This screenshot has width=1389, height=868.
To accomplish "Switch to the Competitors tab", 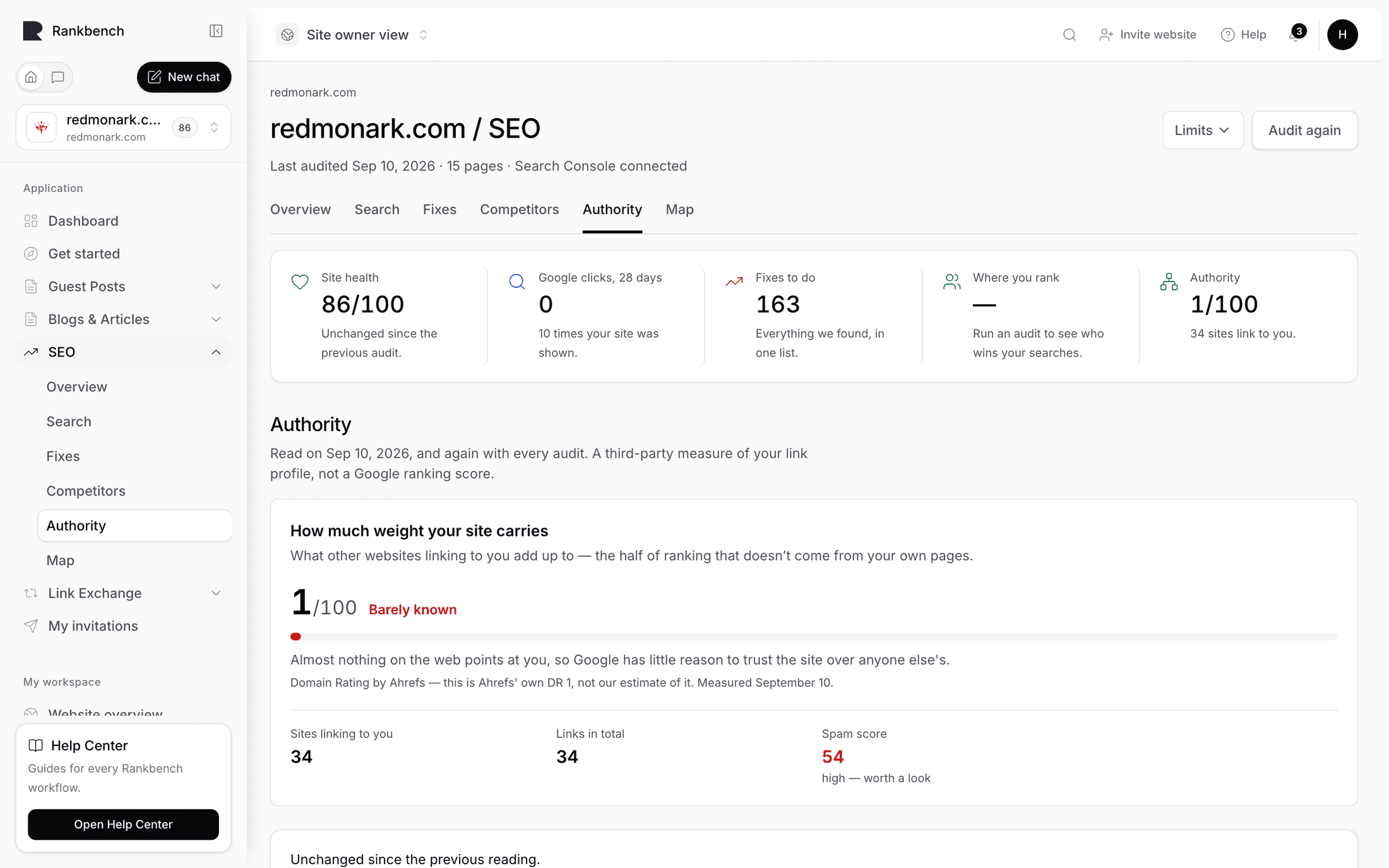I will pos(519,210).
